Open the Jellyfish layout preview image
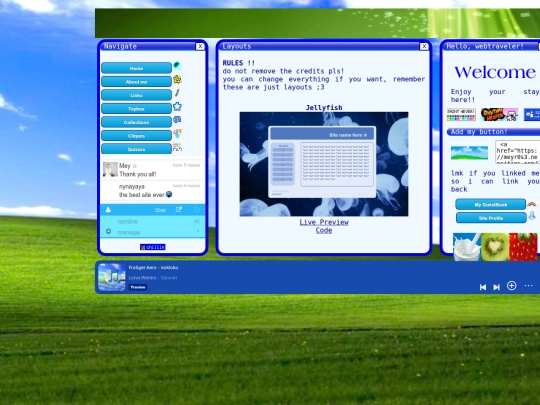The width and height of the screenshot is (540, 405). click(x=324, y=164)
